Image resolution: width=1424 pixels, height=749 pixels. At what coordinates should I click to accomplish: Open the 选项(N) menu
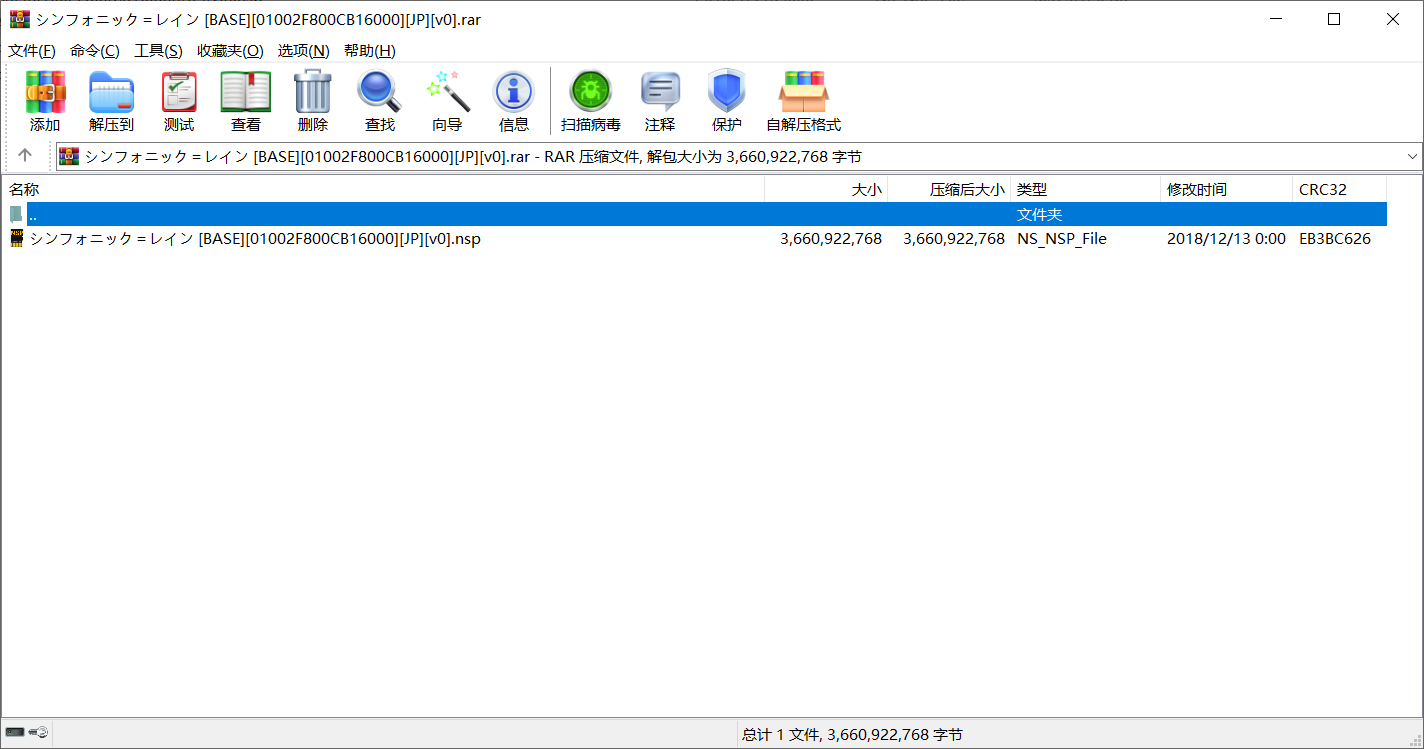[x=304, y=51]
